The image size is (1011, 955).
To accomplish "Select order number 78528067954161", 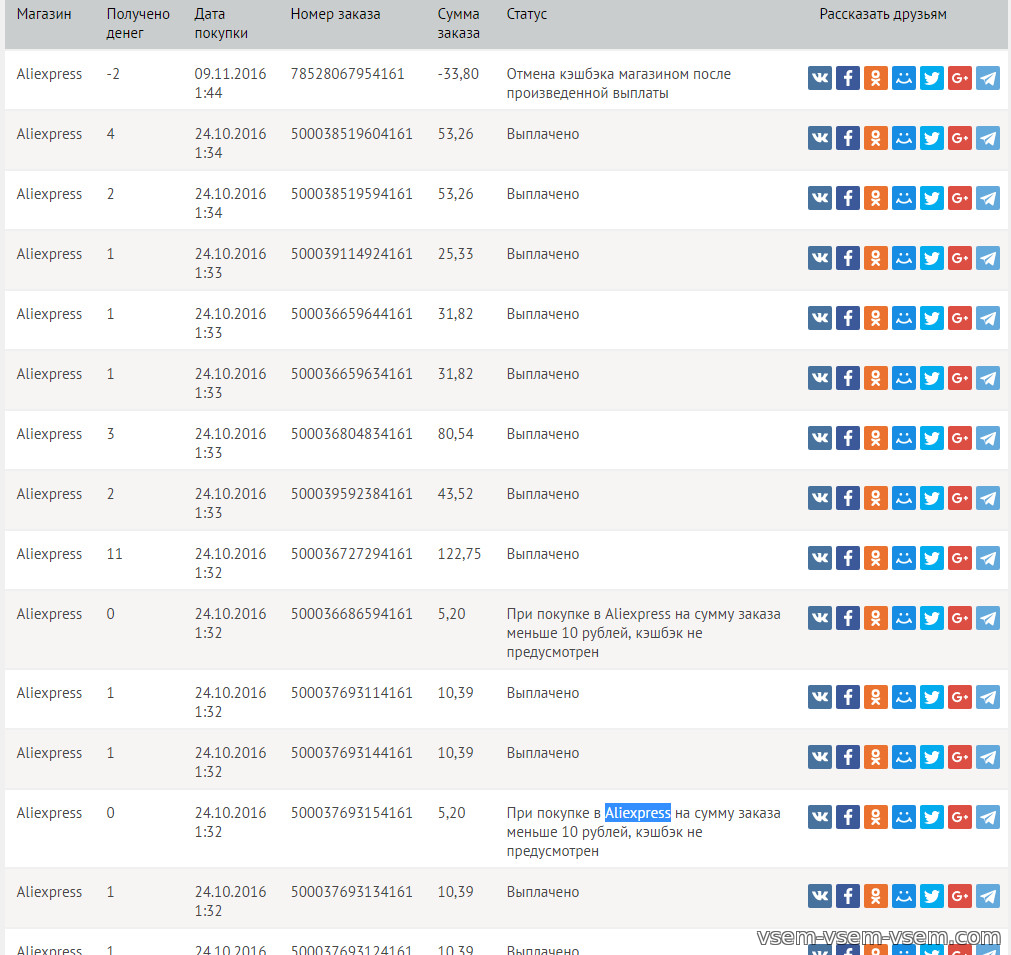I will 348,74.
